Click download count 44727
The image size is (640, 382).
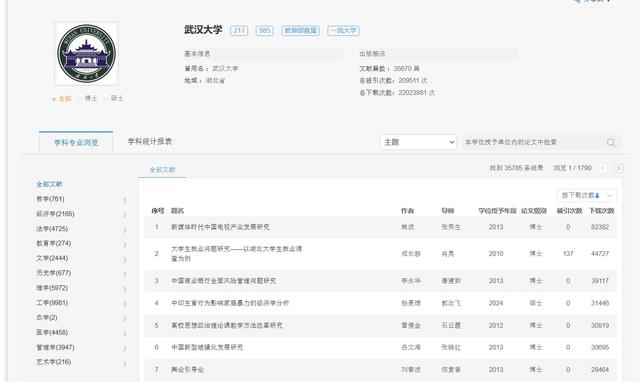[600, 254]
